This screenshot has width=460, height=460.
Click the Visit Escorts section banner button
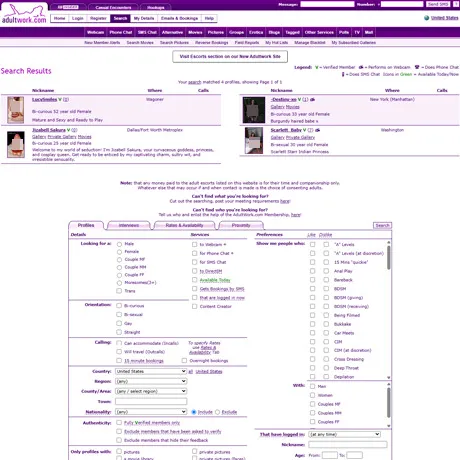point(230,56)
